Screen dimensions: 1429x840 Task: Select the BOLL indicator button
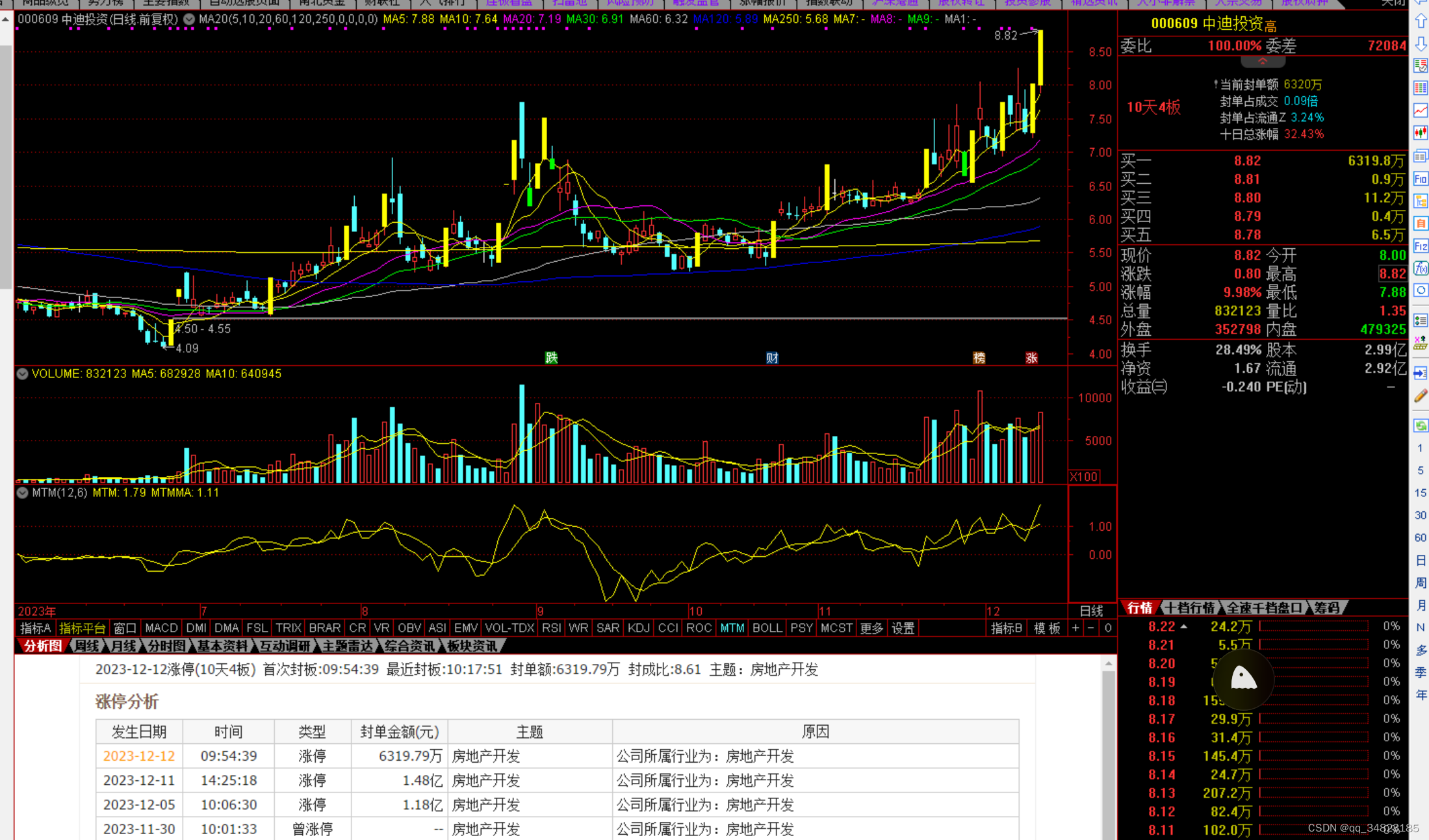pyautogui.click(x=767, y=628)
